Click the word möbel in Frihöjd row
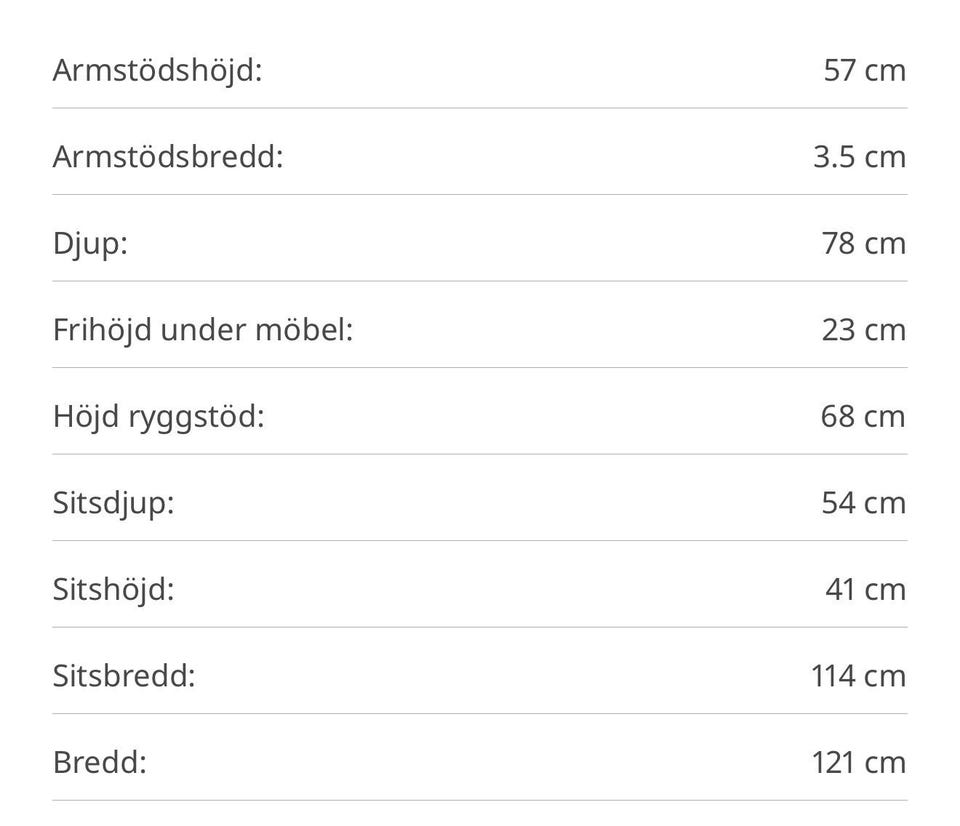Screen dimensions: 960x826 click(304, 330)
